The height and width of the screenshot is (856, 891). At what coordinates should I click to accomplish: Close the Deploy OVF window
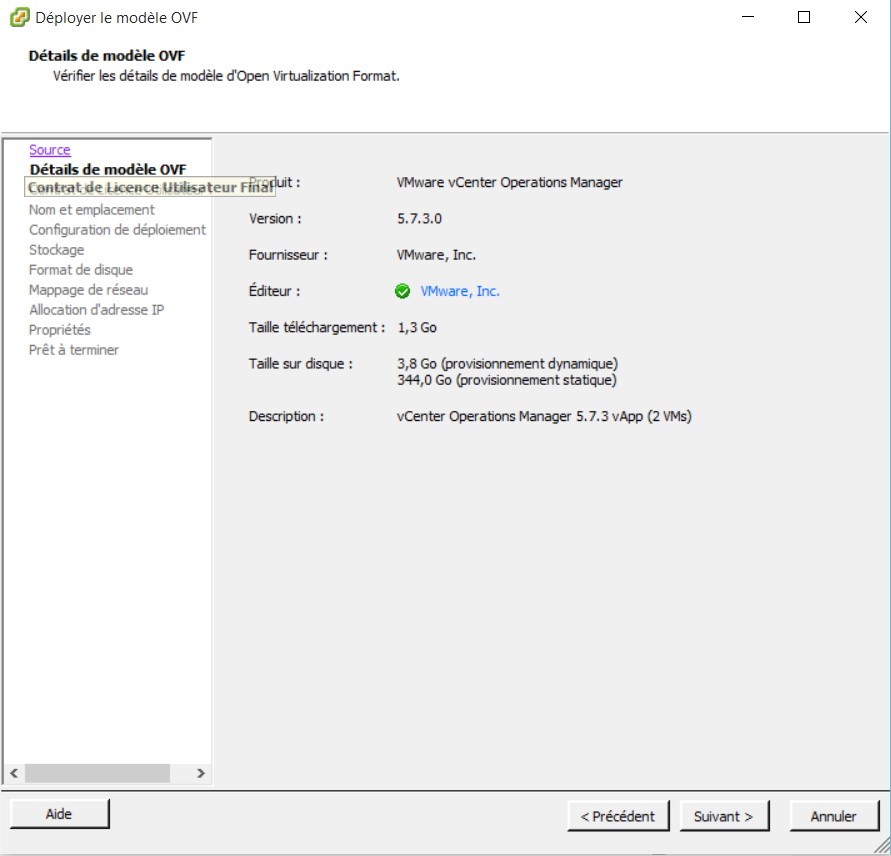click(x=860, y=17)
